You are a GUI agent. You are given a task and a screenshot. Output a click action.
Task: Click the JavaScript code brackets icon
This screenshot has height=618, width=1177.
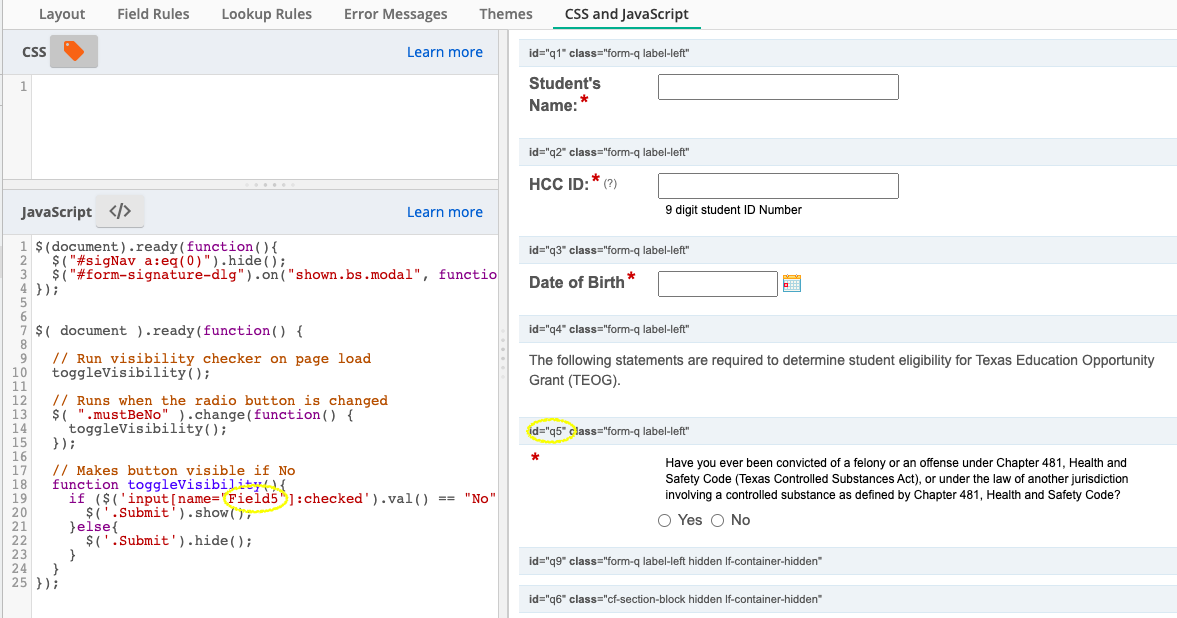120,211
